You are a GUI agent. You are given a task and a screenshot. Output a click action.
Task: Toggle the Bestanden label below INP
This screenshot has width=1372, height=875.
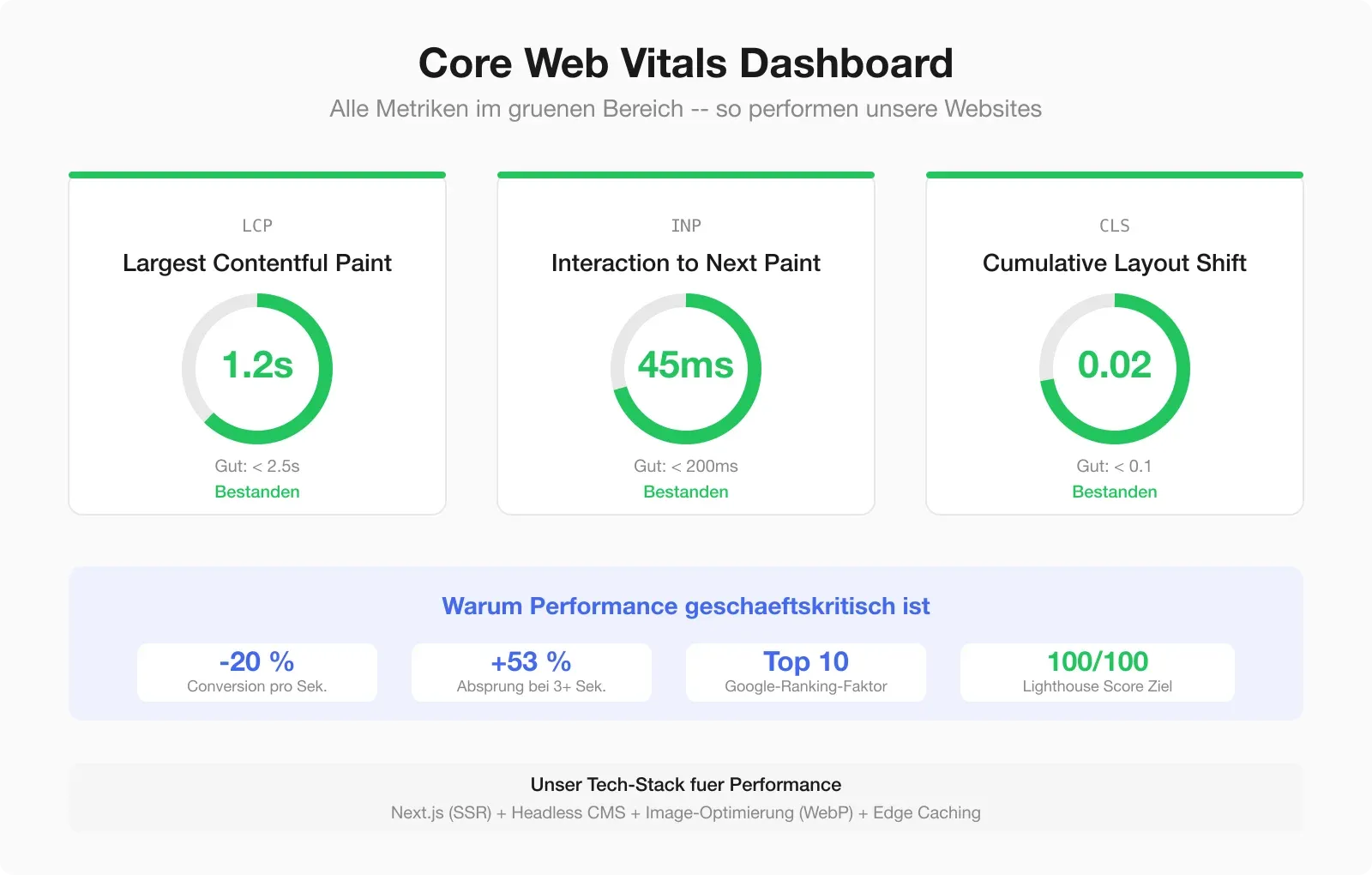point(686,492)
